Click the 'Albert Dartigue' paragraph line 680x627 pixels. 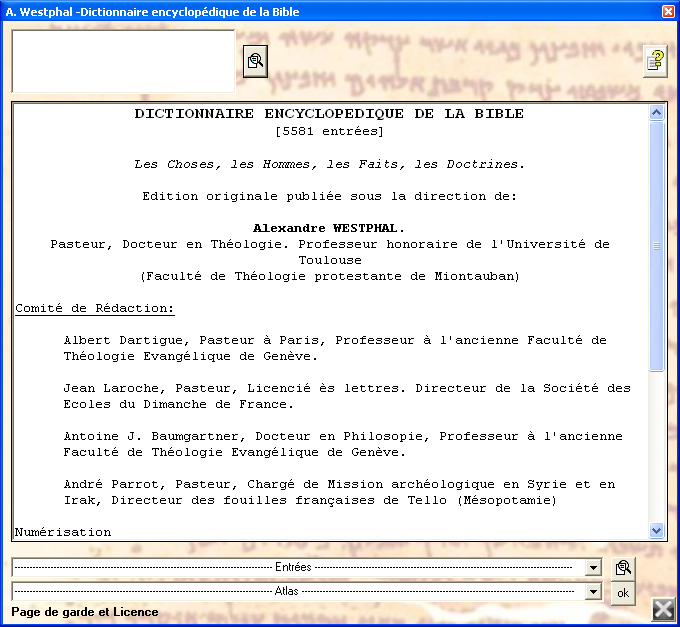coord(335,340)
